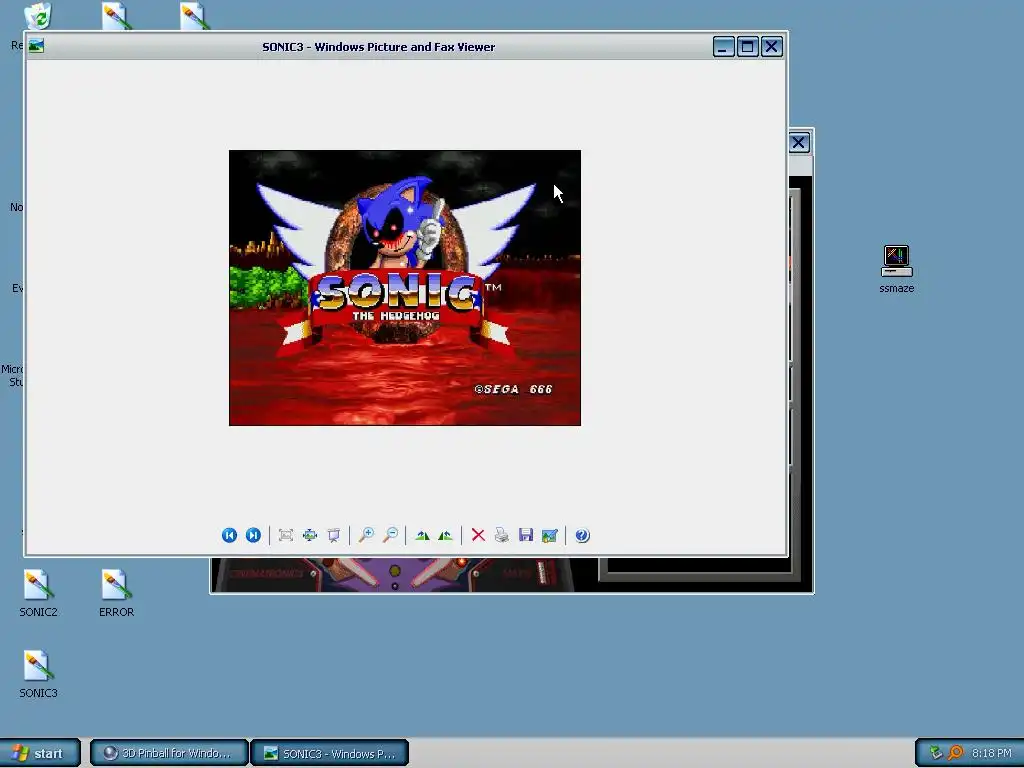The width and height of the screenshot is (1024, 768).
Task: Select the Recycle Bin icon
Action: click(38, 16)
